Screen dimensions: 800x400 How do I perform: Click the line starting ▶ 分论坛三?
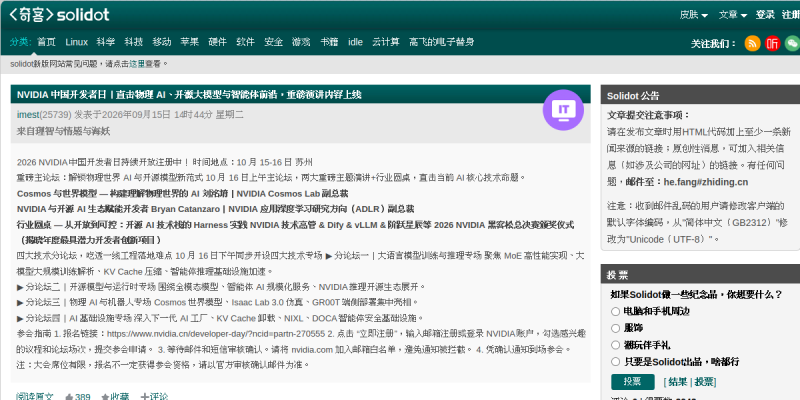[217, 303]
